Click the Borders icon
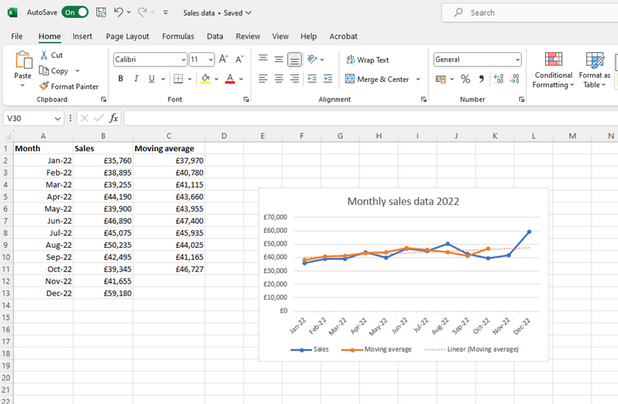The image size is (618, 404). coord(178,79)
